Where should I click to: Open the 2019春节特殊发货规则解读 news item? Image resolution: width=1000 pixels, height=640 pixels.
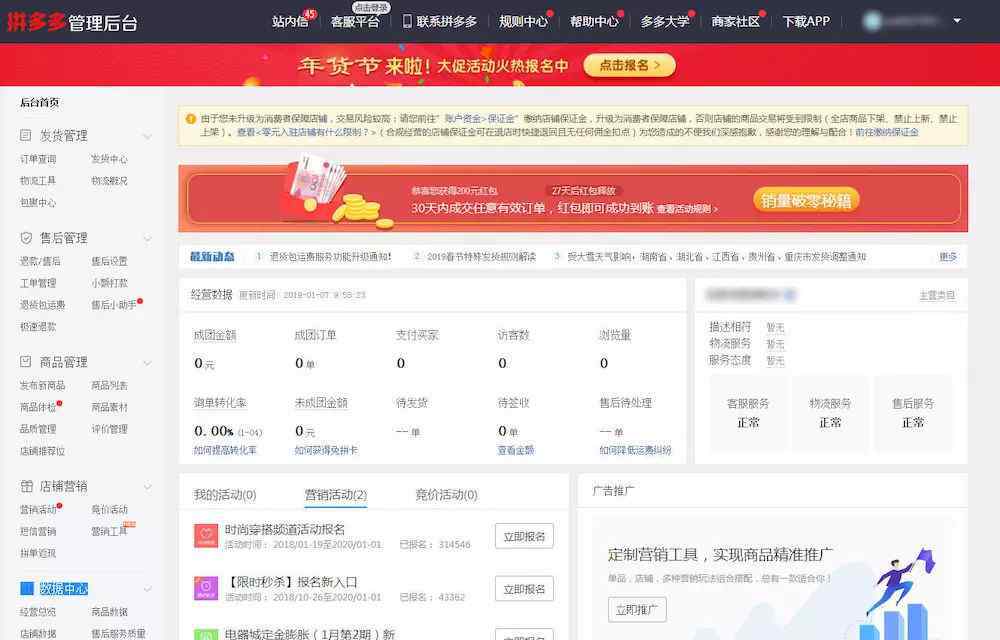coord(482,256)
